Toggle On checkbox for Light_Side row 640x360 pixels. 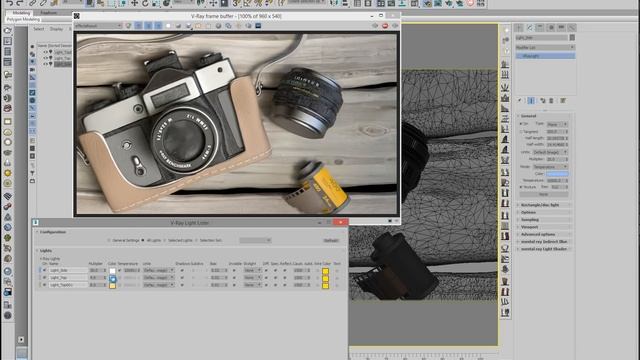click(x=44, y=270)
